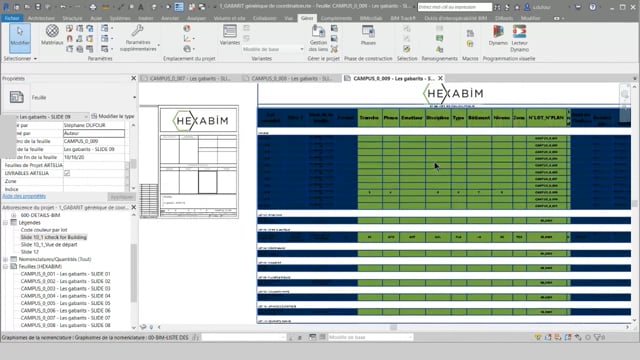Collapse the Légendes tree node

(x=6, y=222)
